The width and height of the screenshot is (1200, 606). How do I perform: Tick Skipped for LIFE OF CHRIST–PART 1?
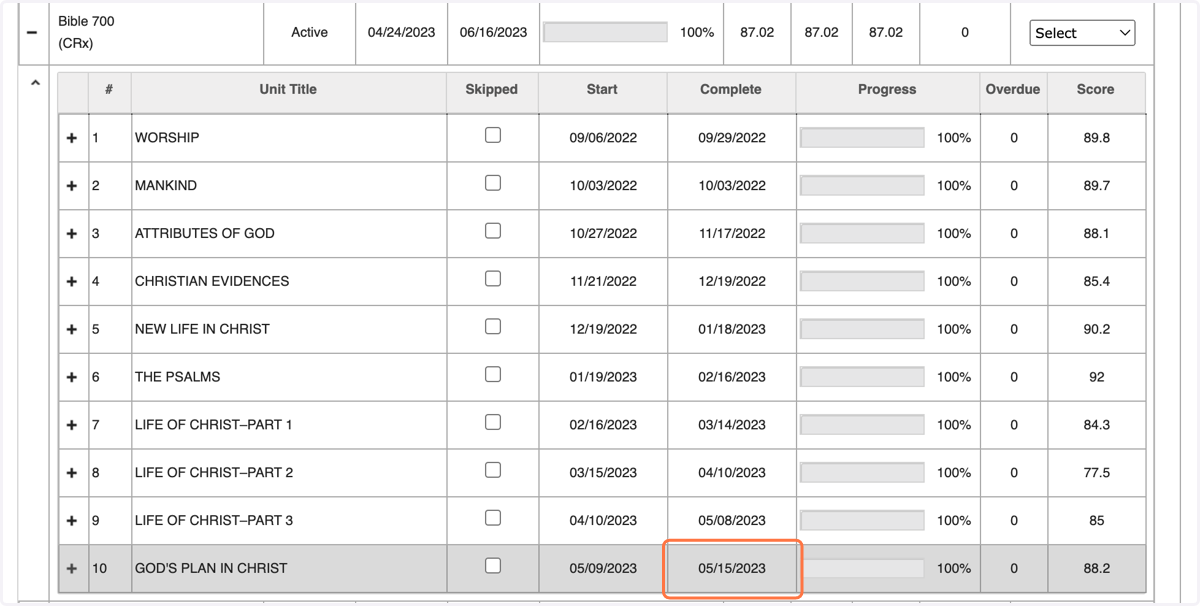pyautogui.click(x=493, y=423)
